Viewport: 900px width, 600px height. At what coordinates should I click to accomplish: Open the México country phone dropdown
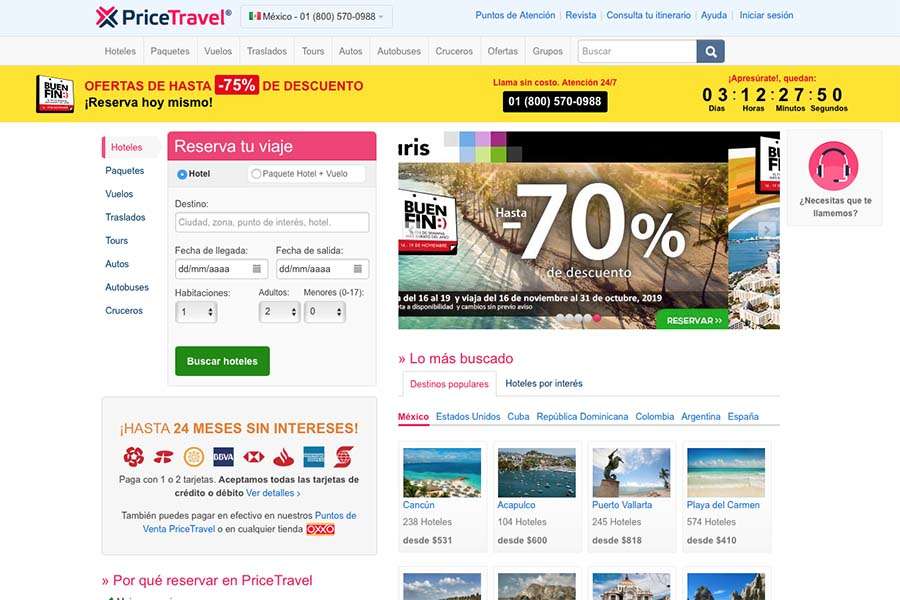tap(316, 17)
